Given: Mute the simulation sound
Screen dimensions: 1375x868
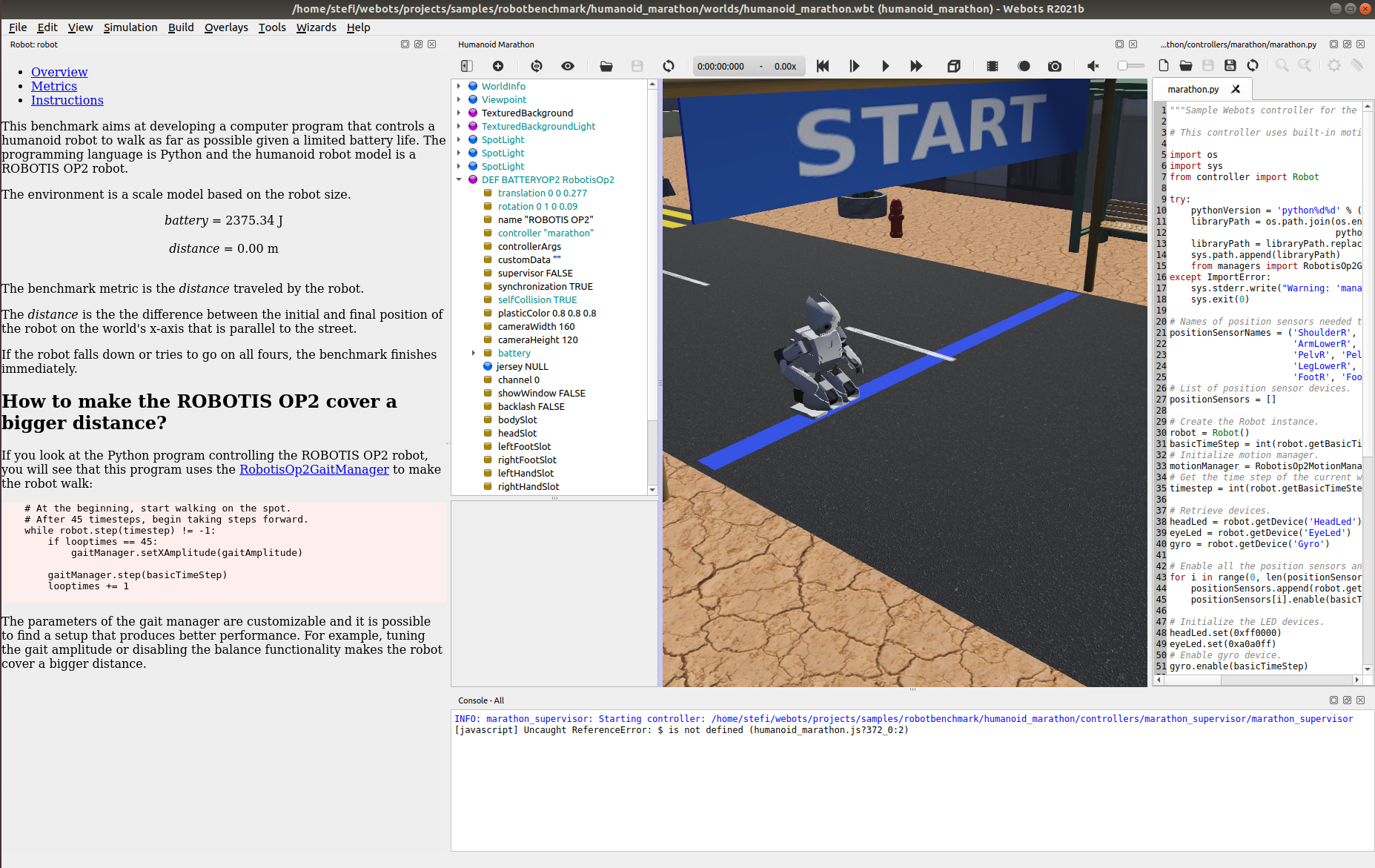Looking at the screenshot, I should [1092, 66].
